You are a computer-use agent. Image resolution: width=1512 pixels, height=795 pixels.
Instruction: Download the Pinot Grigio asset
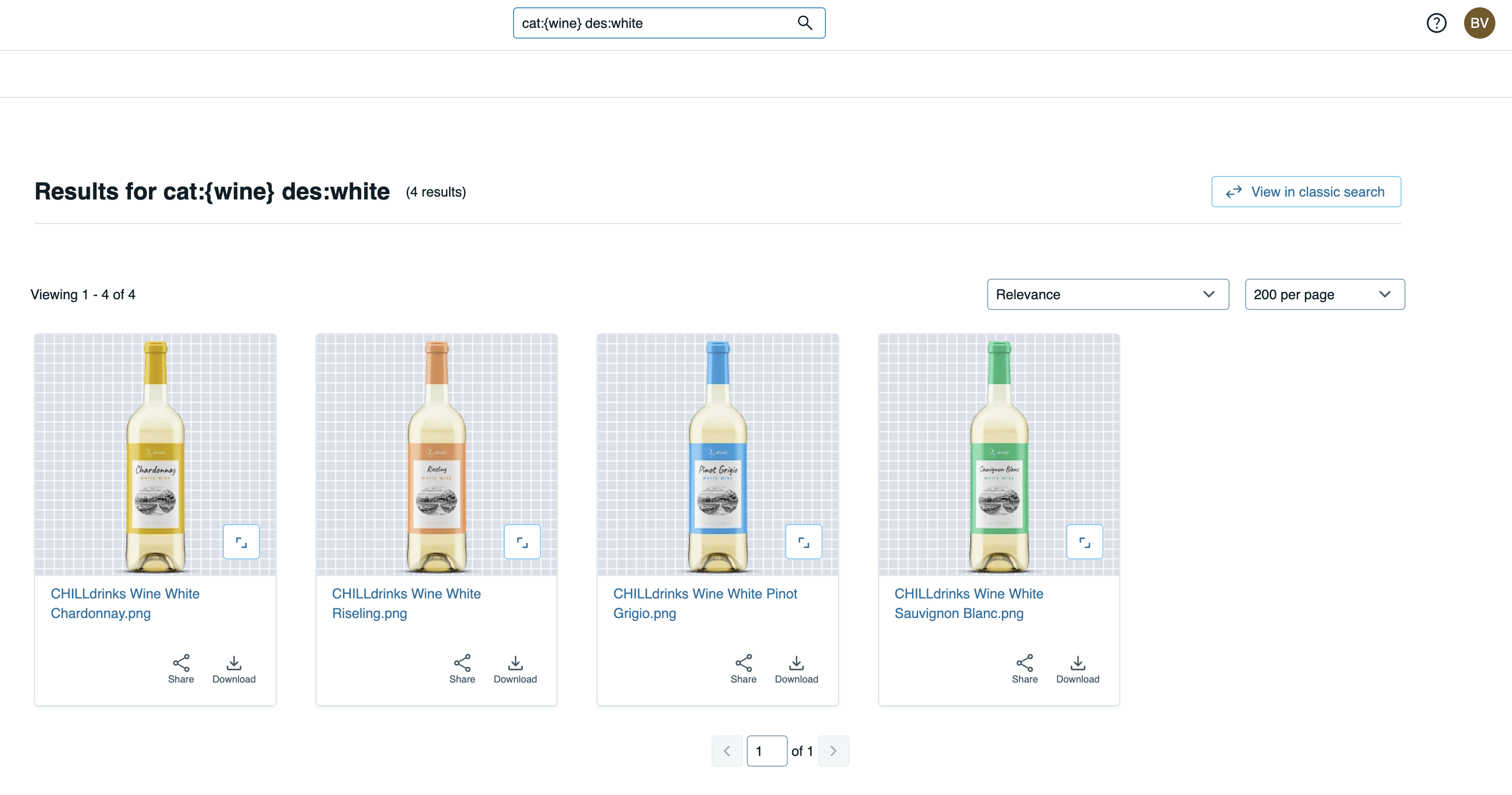(x=796, y=669)
